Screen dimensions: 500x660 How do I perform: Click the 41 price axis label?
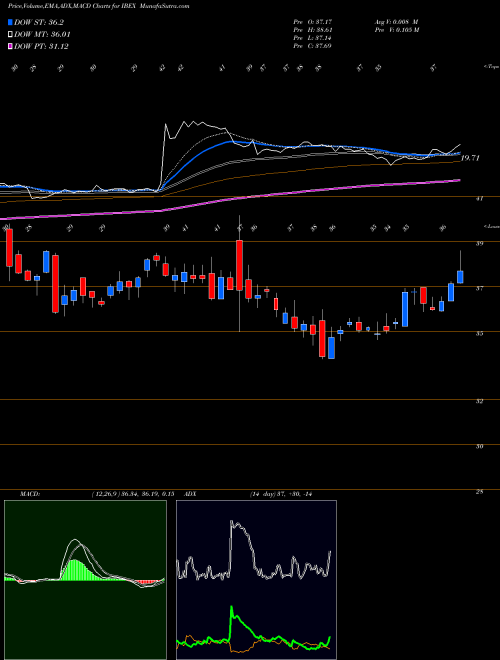click(479, 198)
